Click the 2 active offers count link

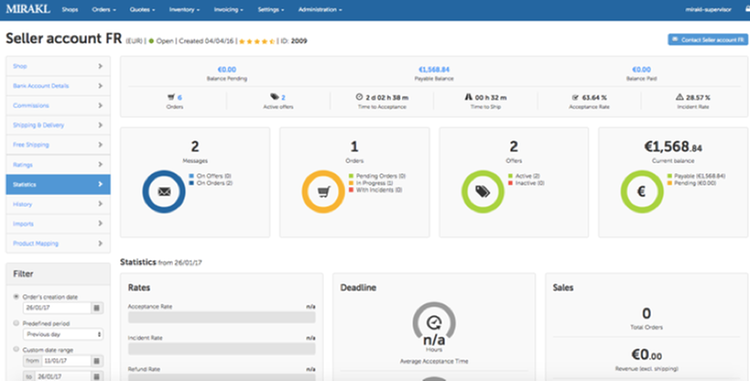coord(283,98)
